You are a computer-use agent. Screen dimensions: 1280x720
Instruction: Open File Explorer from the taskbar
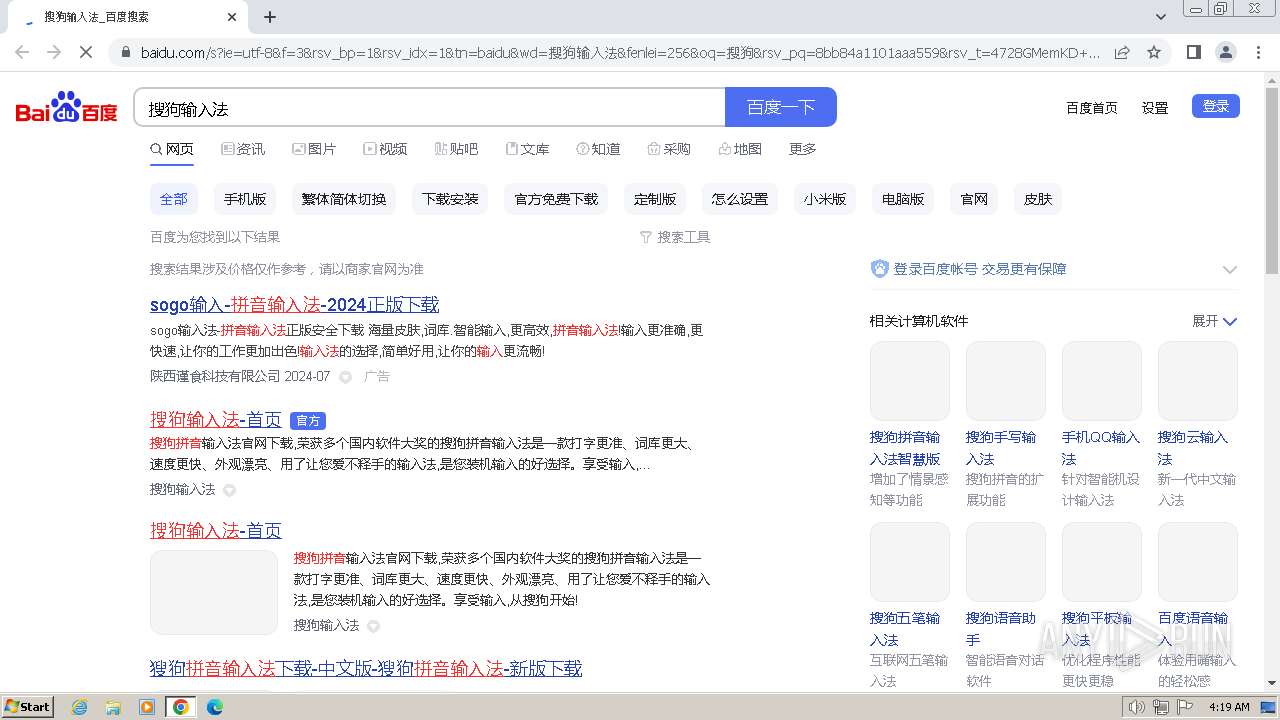[x=113, y=706]
